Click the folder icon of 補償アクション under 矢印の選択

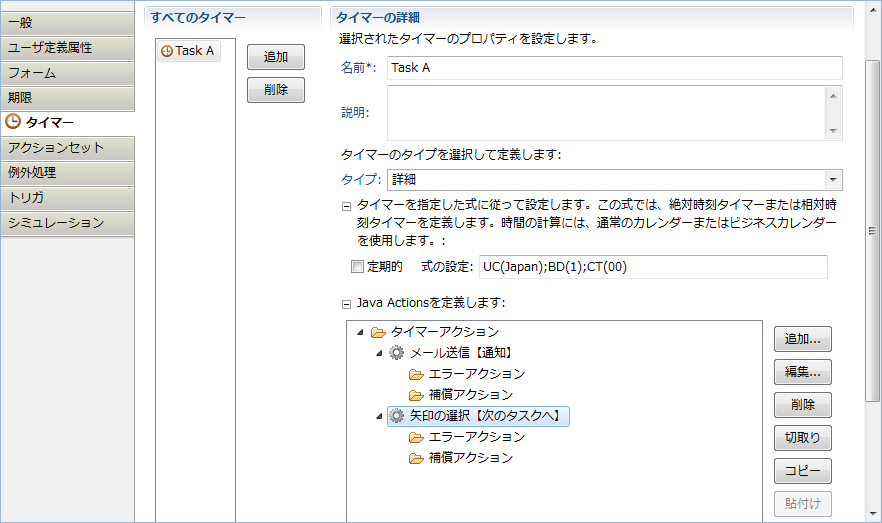coord(416,458)
